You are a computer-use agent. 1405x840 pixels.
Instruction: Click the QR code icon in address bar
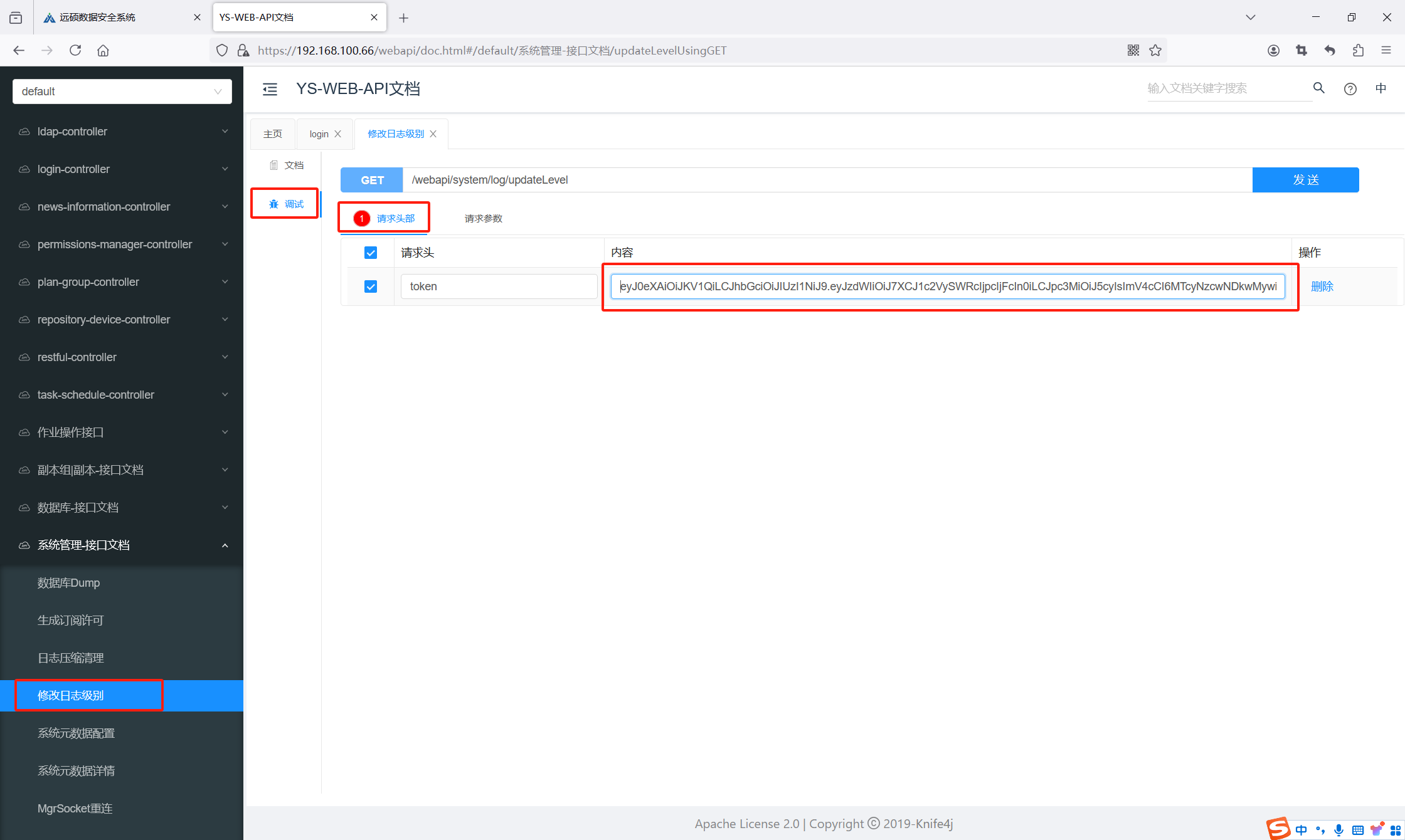[1133, 50]
